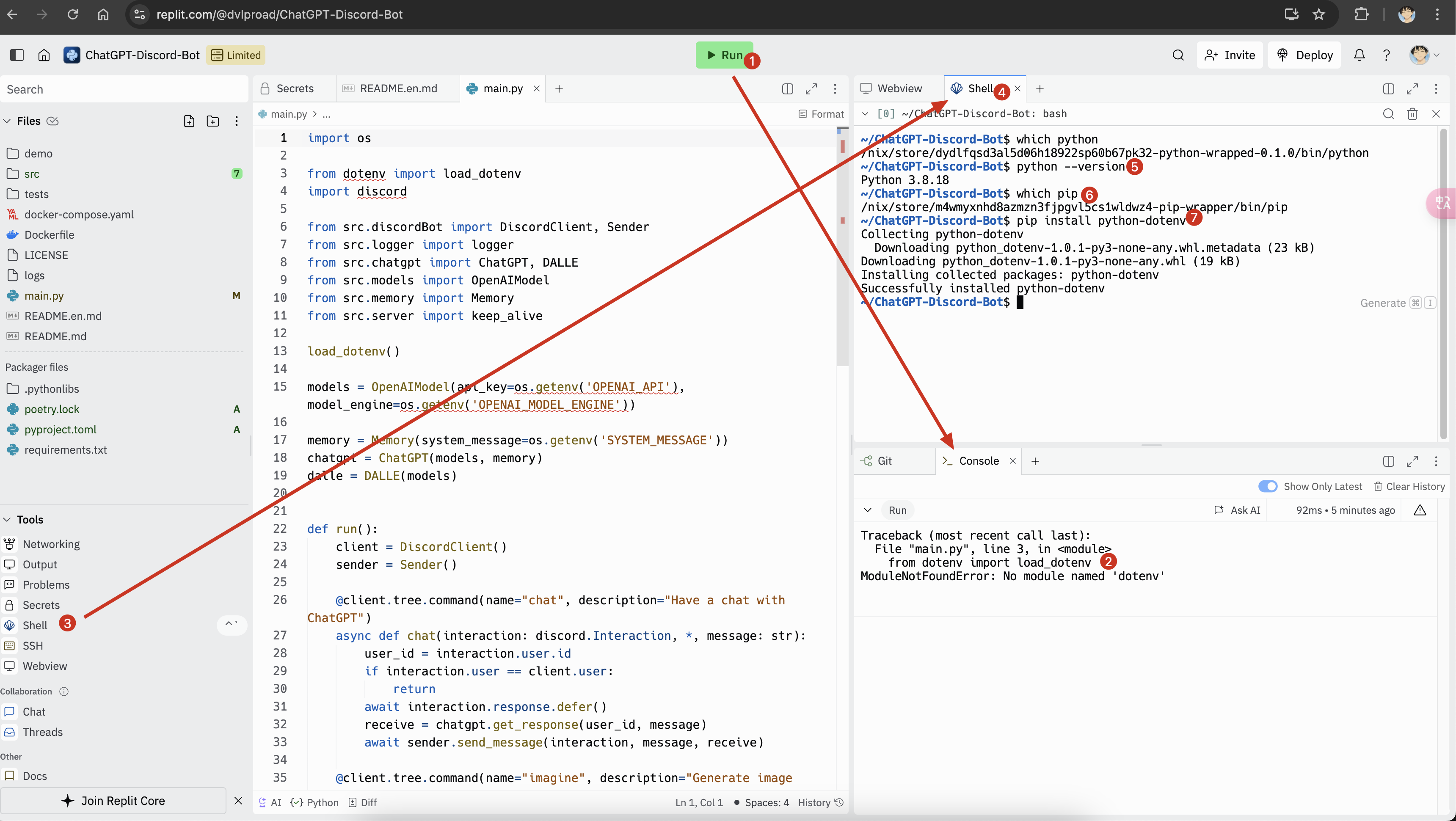The width and height of the screenshot is (1456, 821).
Task: Maximize the editor pane icon
Action: tap(811, 89)
